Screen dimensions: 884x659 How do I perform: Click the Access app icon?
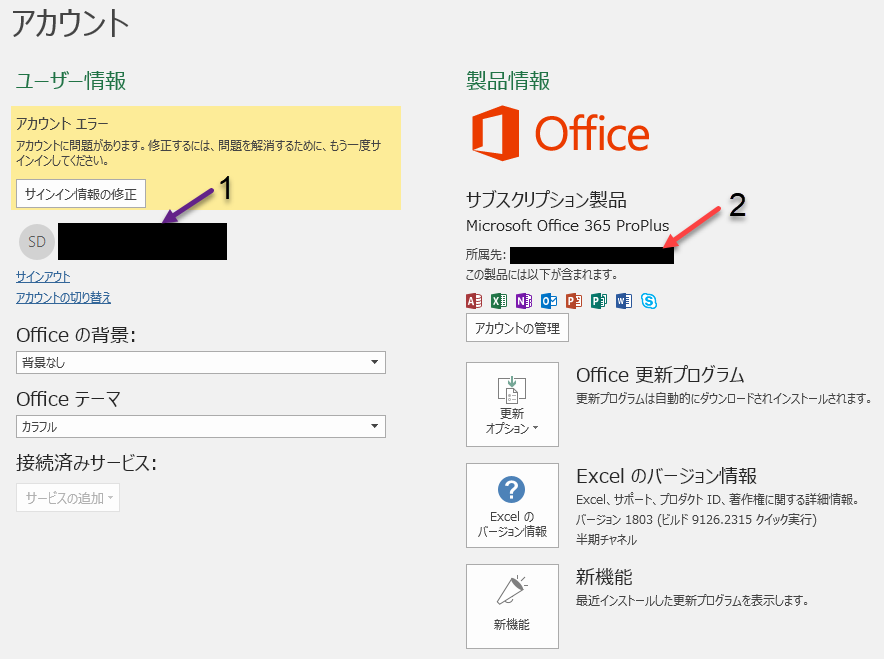(474, 301)
